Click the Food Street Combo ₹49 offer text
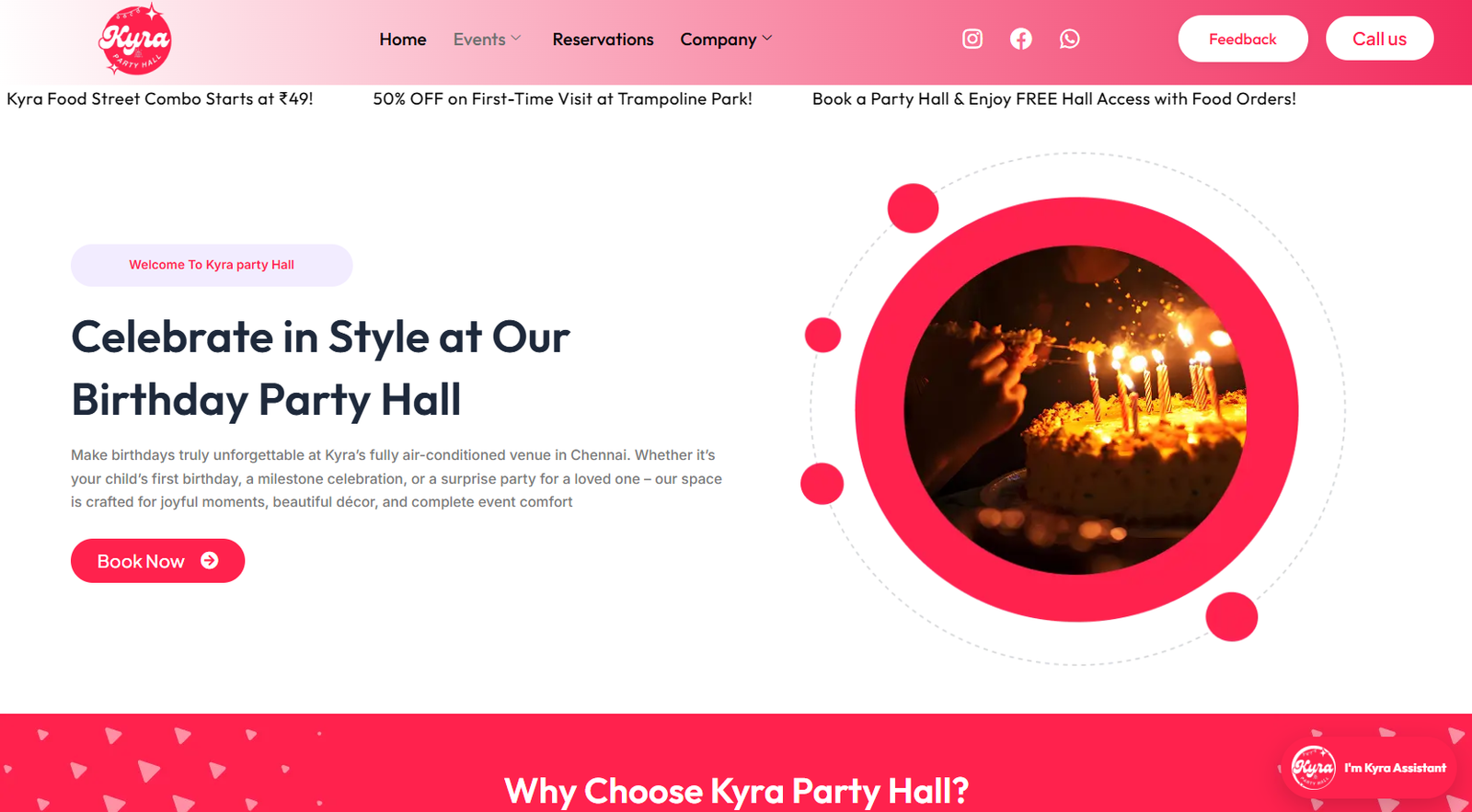 pos(160,98)
